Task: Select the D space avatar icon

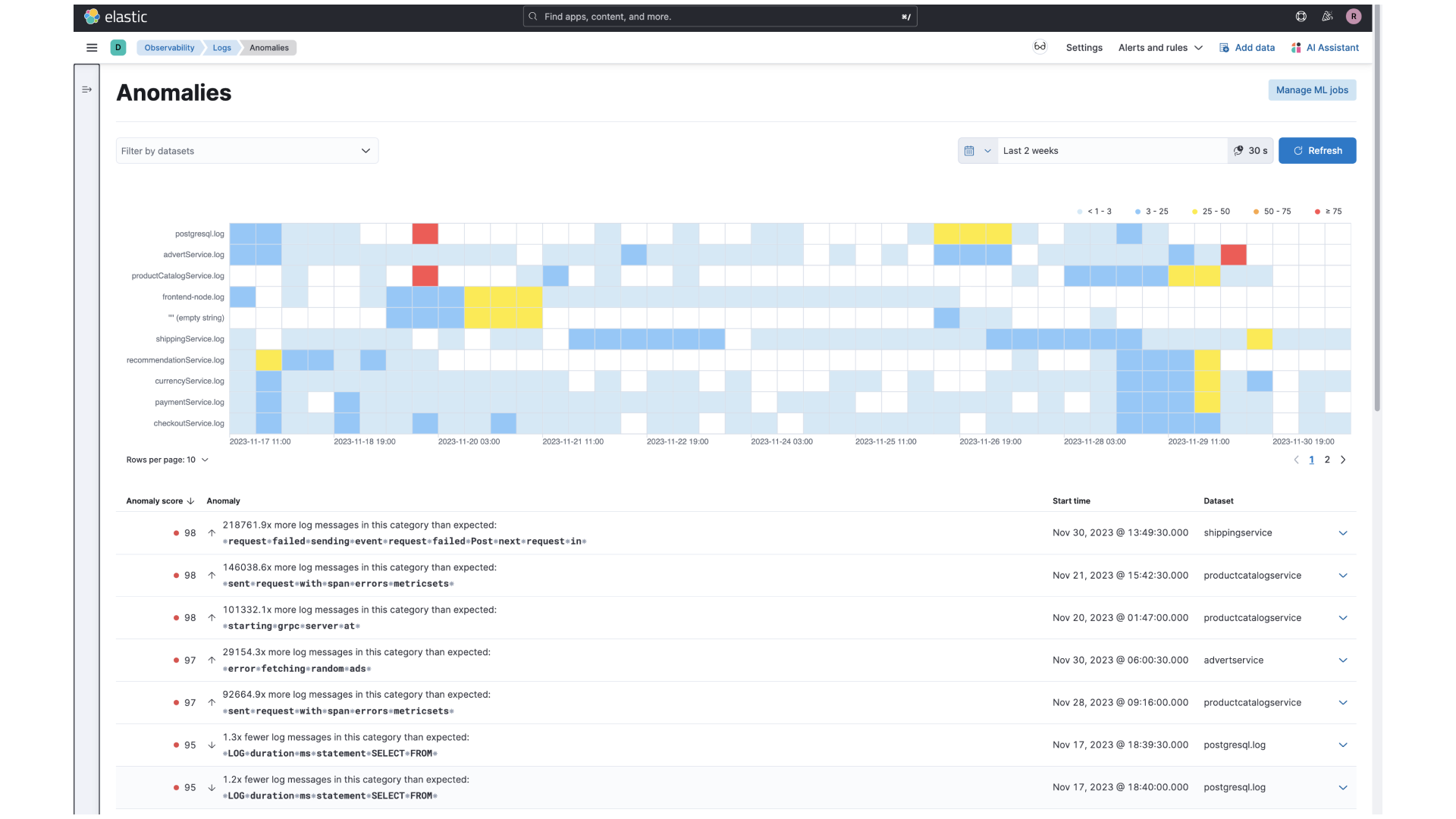Action: tap(118, 47)
